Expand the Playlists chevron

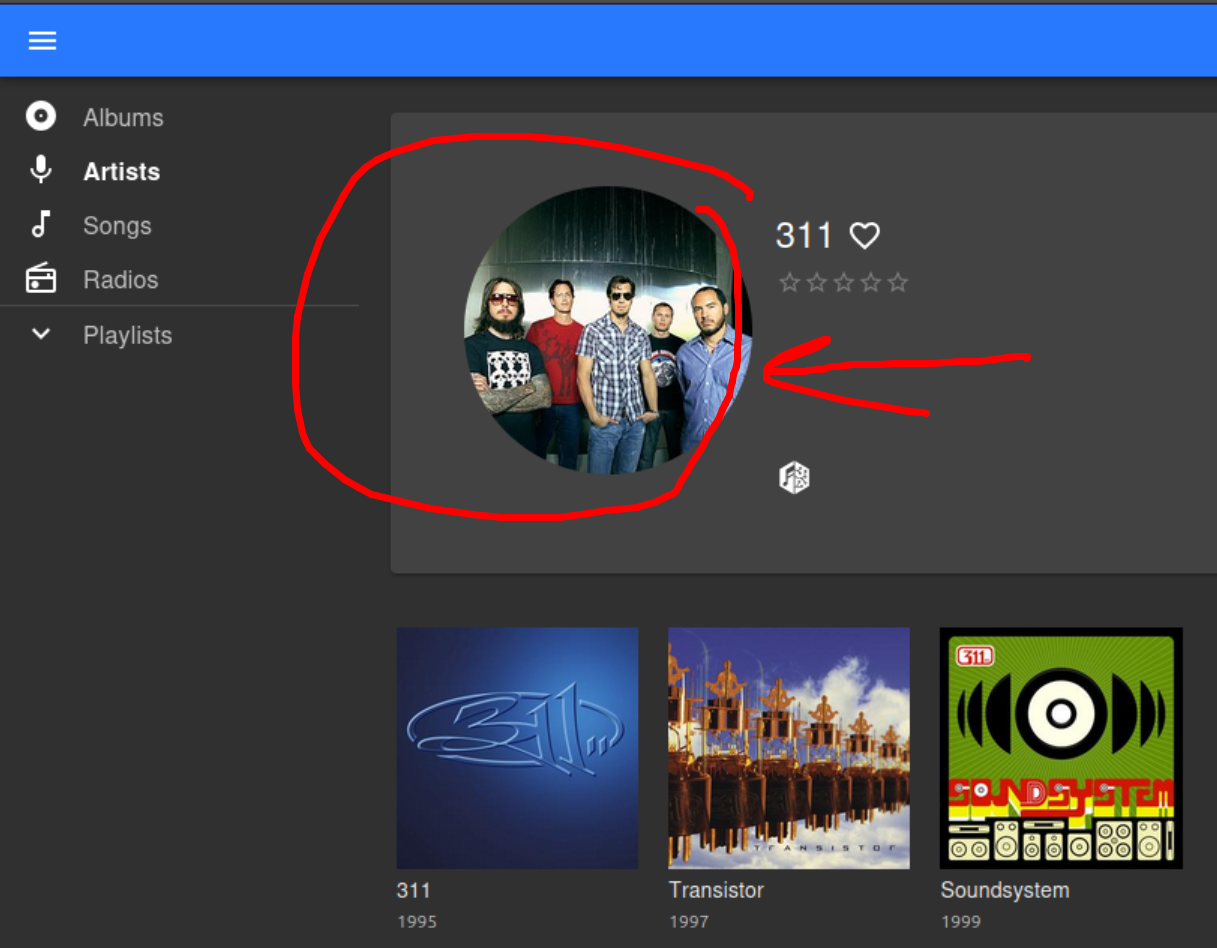coord(41,334)
